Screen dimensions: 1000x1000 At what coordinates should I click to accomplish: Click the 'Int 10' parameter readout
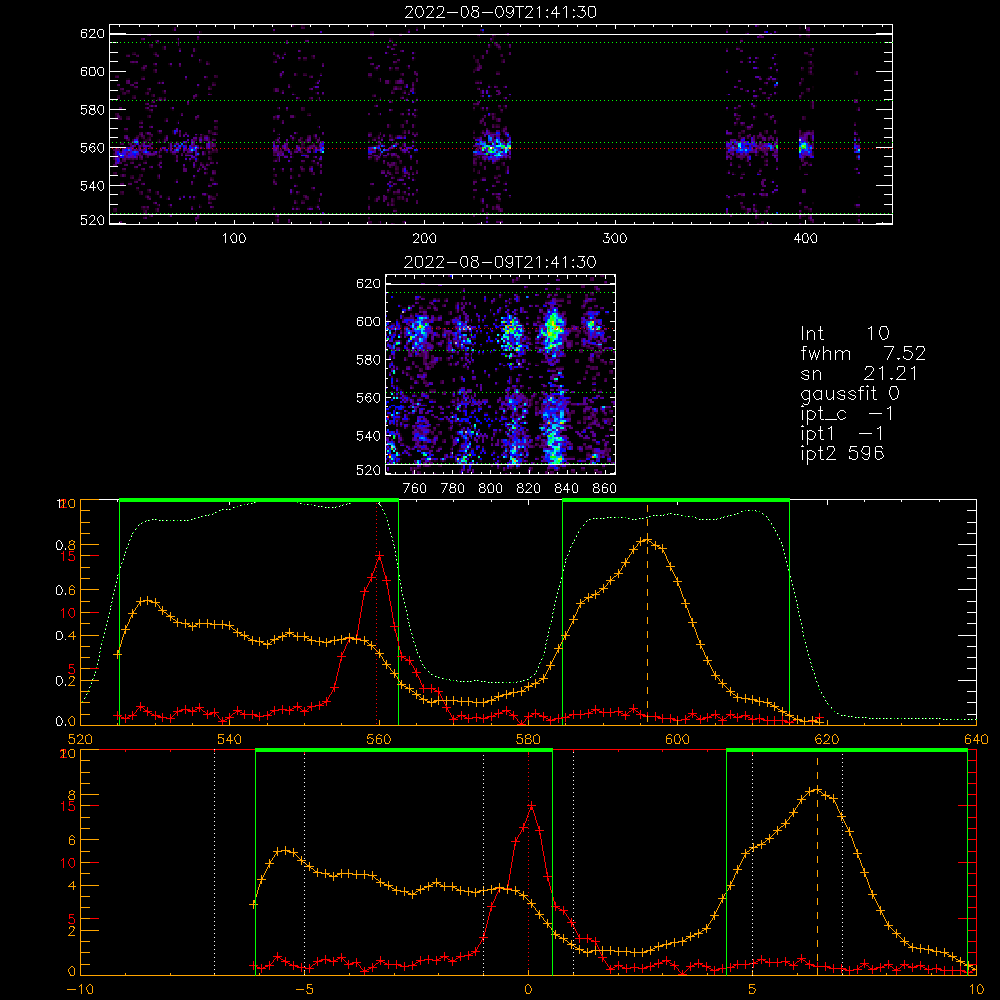point(844,333)
